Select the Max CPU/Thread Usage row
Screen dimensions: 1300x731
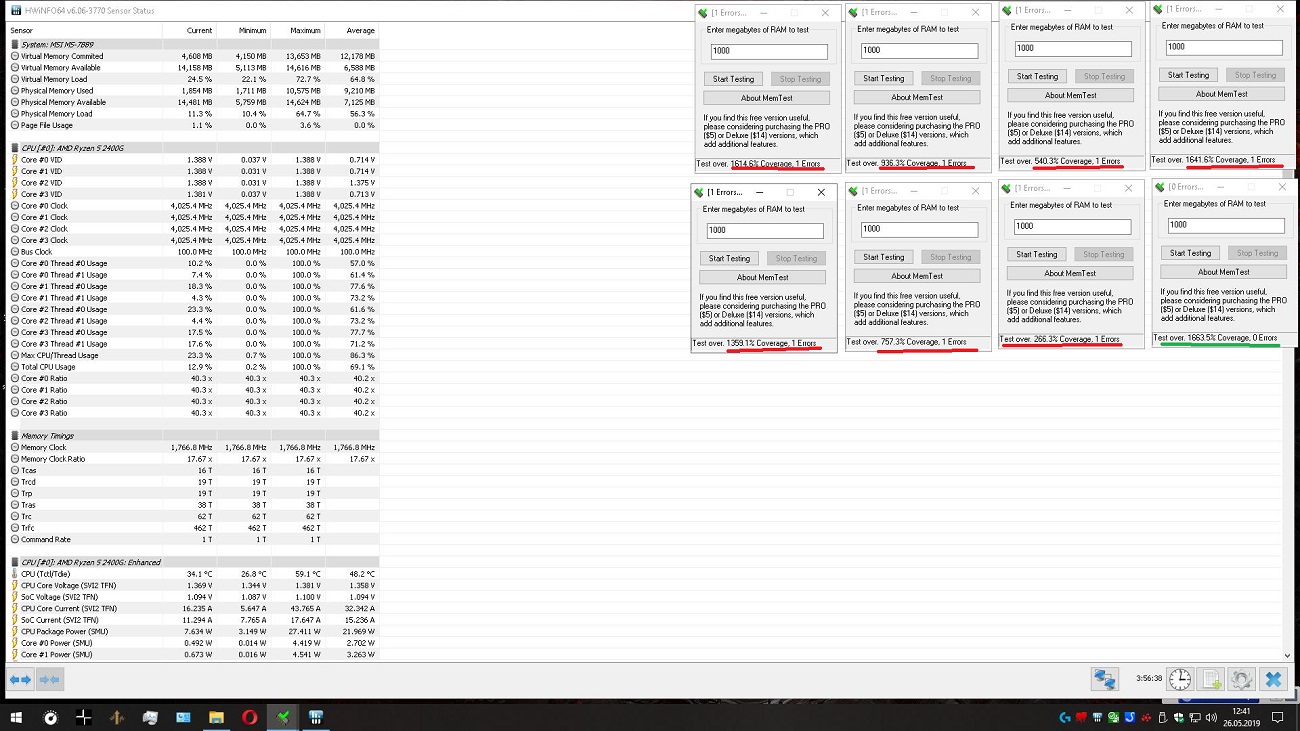193,355
